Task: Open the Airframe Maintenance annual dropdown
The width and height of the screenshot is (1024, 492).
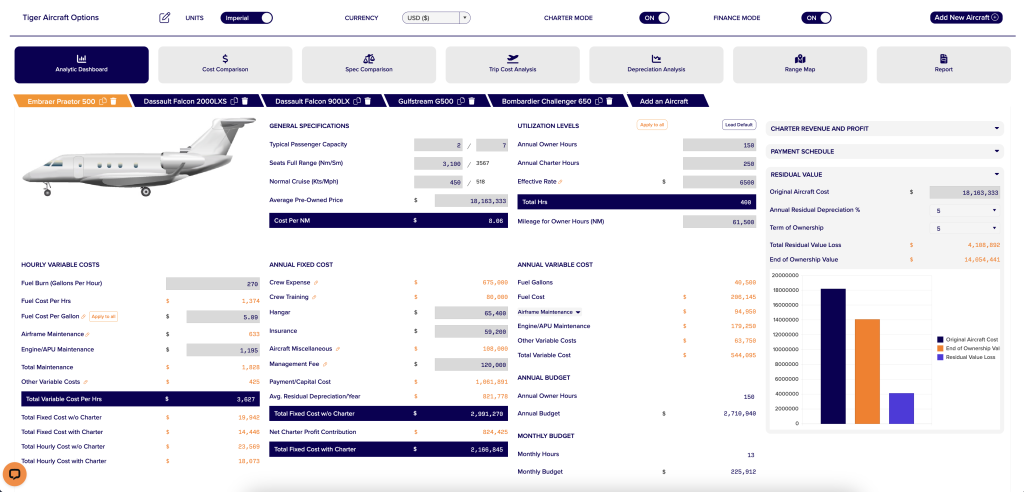Action: coord(549,312)
